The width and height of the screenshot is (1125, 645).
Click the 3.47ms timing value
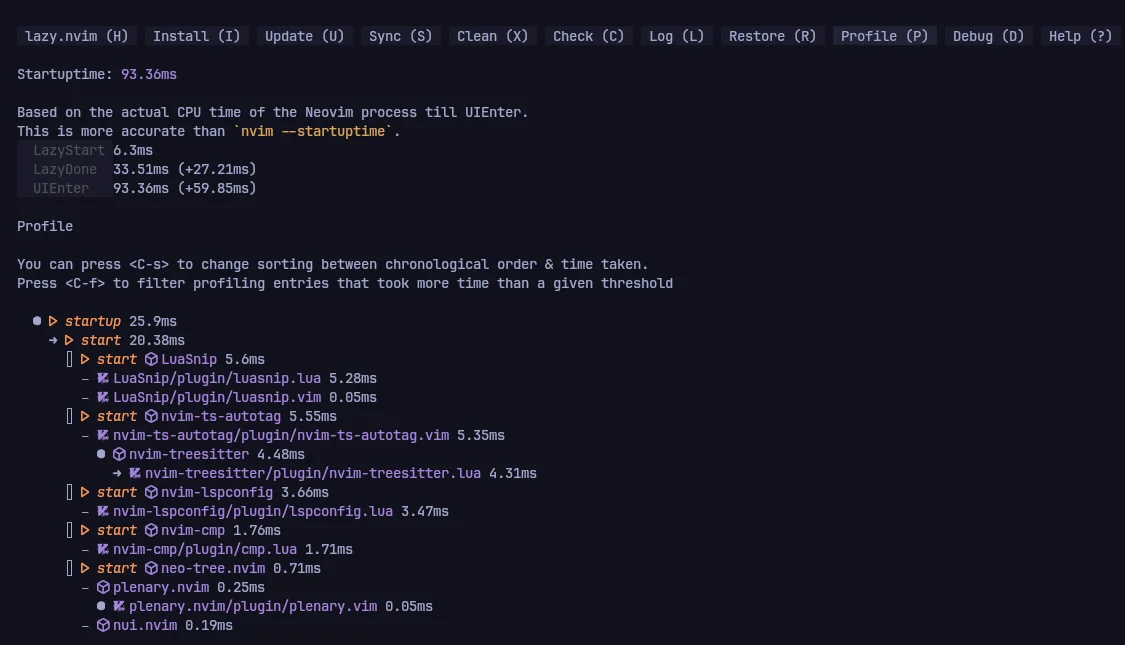point(425,511)
